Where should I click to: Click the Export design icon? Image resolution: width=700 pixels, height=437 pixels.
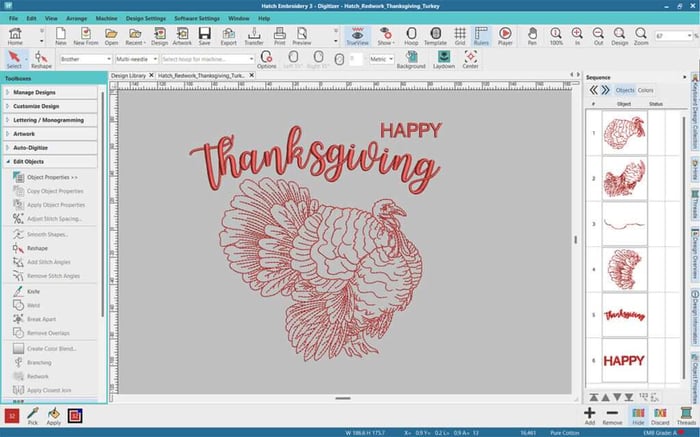(229, 37)
